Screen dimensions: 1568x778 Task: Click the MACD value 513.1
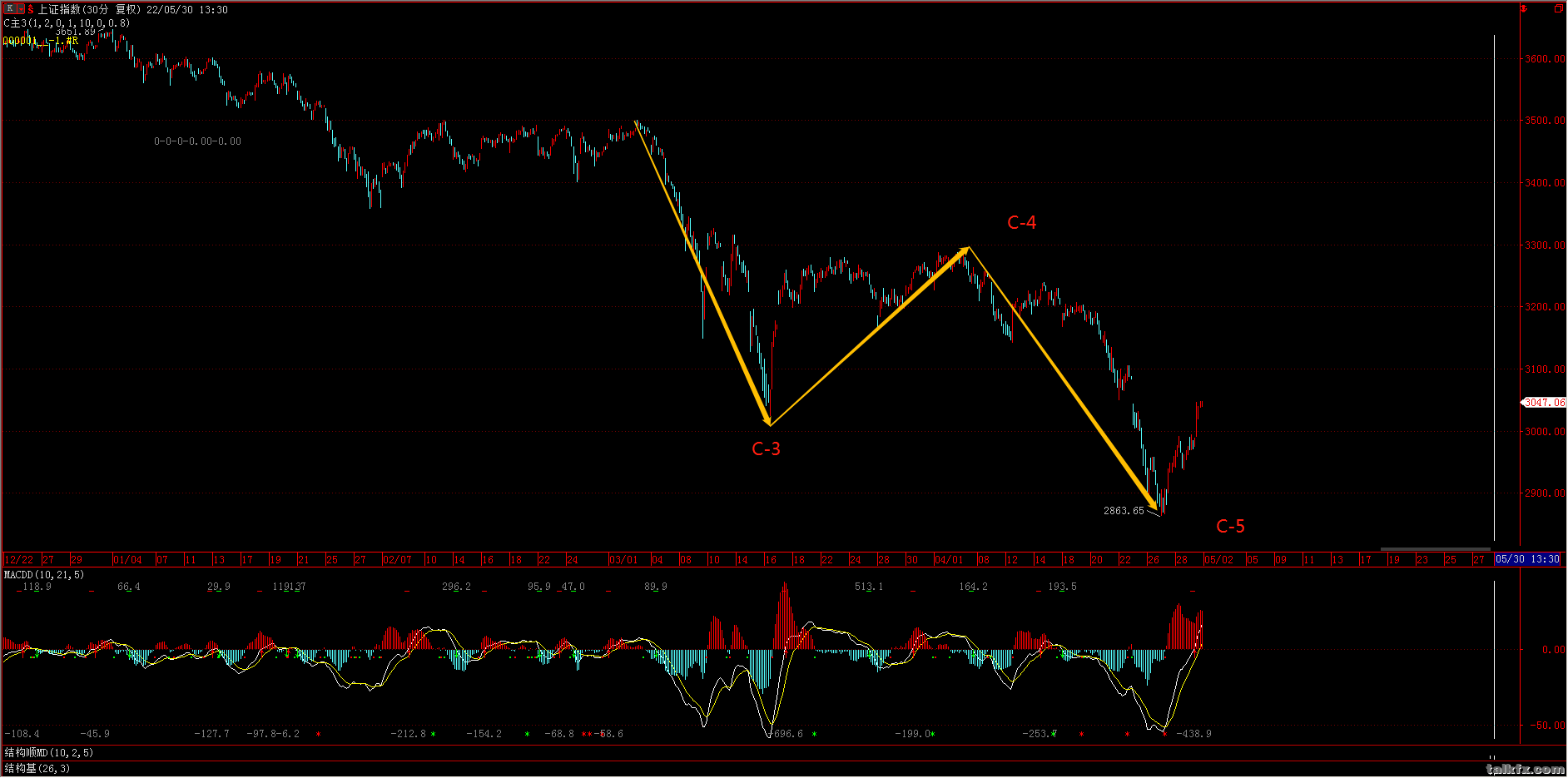(x=869, y=587)
